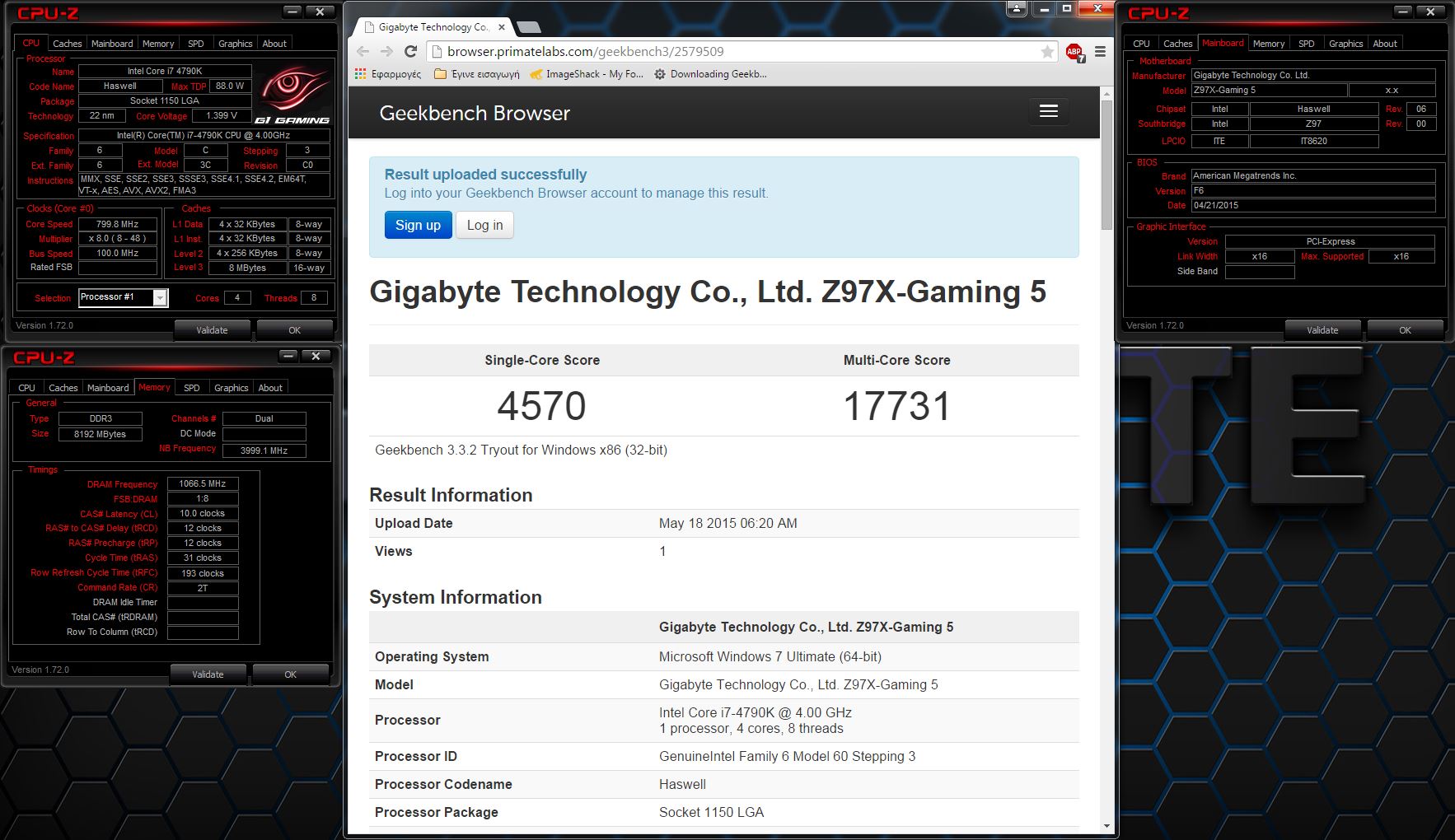Click the Multi-Core score 17731

coord(897,406)
